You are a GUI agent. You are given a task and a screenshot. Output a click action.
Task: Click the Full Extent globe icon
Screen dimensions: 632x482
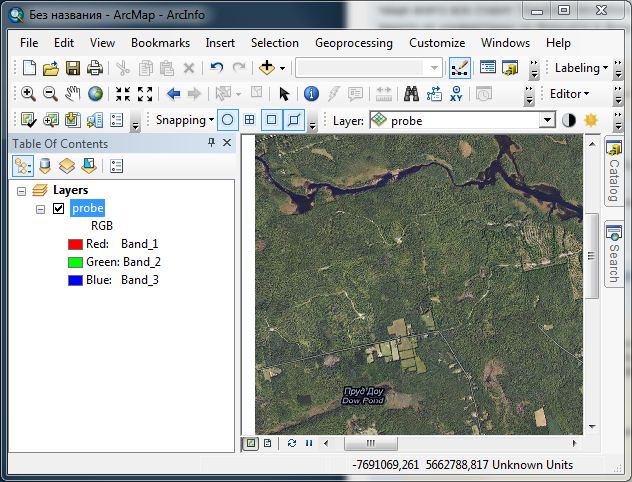[96, 94]
